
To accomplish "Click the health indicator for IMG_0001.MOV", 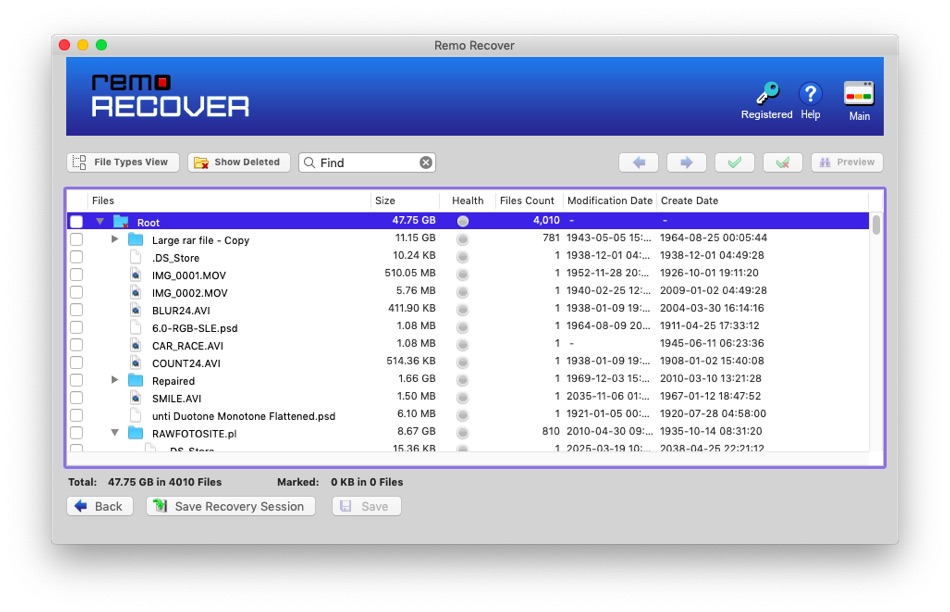I will pyautogui.click(x=463, y=274).
